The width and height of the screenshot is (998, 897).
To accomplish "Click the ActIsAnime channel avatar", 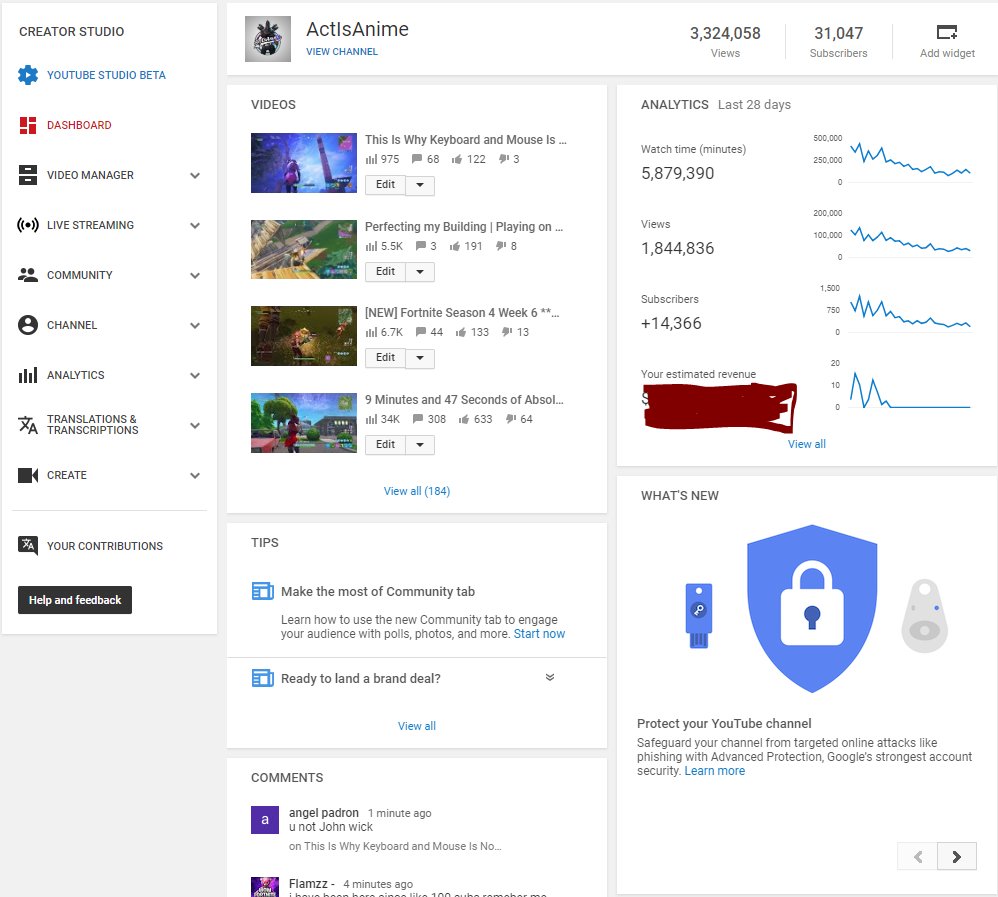I will point(268,39).
